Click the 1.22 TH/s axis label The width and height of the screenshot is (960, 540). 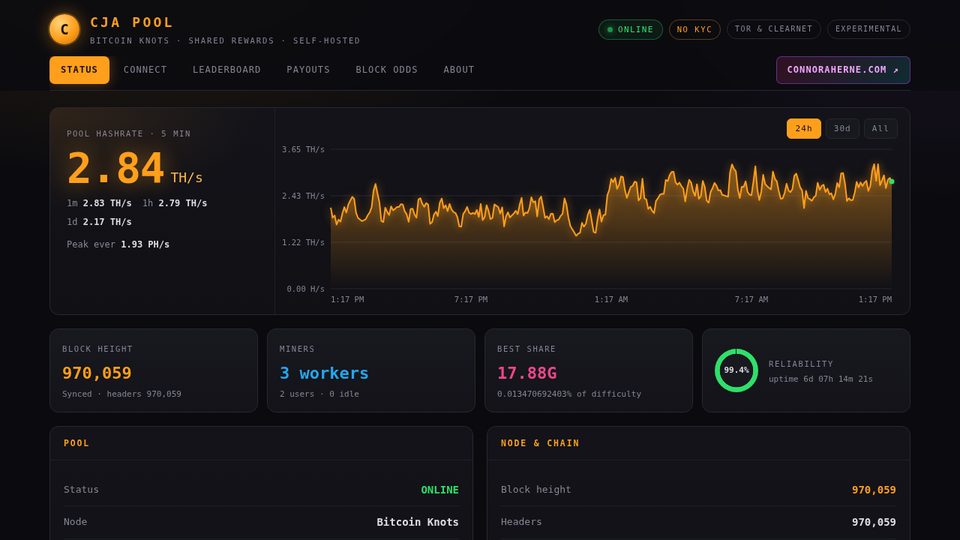pos(303,242)
